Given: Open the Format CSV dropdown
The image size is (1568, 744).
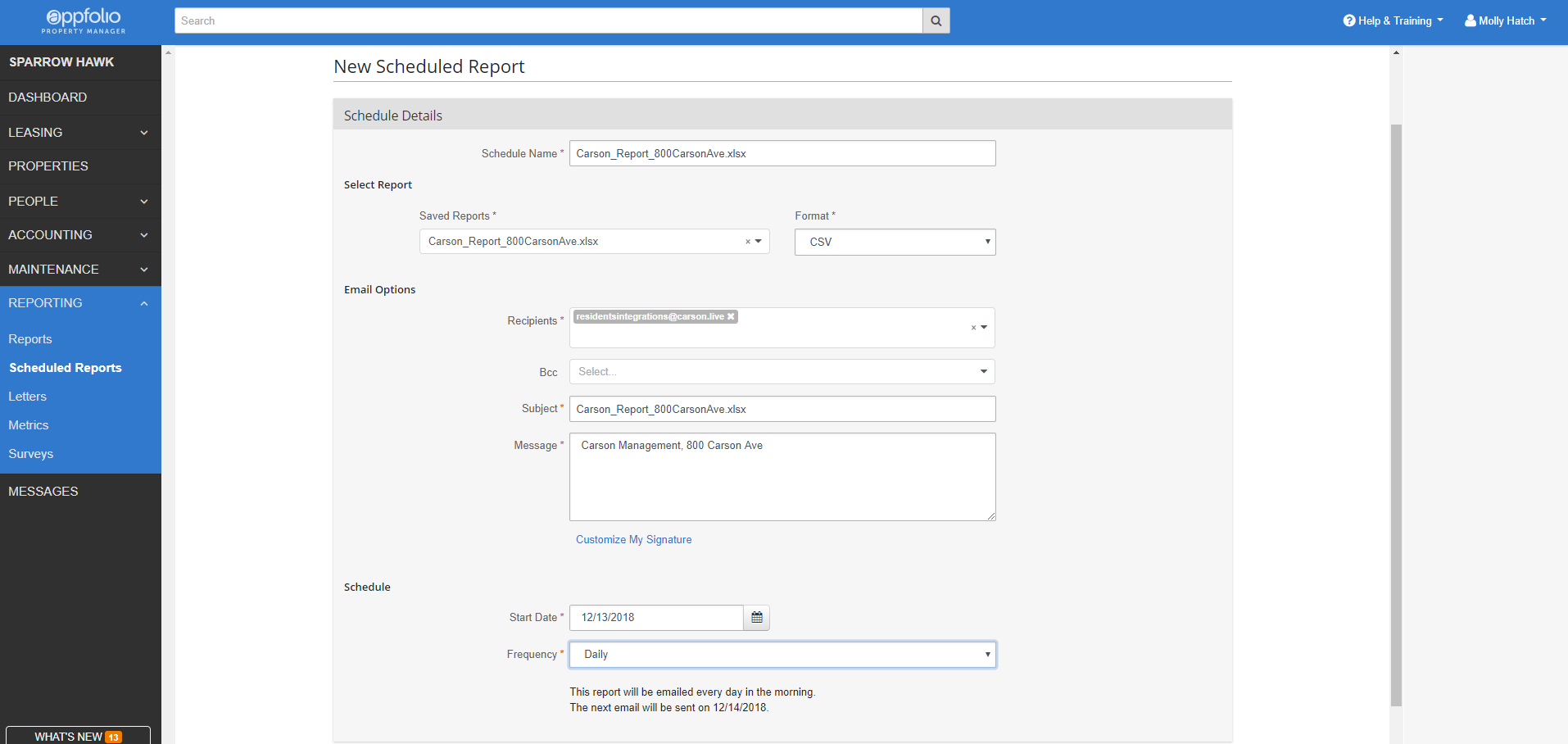Looking at the screenshot, I should point(895,242).
